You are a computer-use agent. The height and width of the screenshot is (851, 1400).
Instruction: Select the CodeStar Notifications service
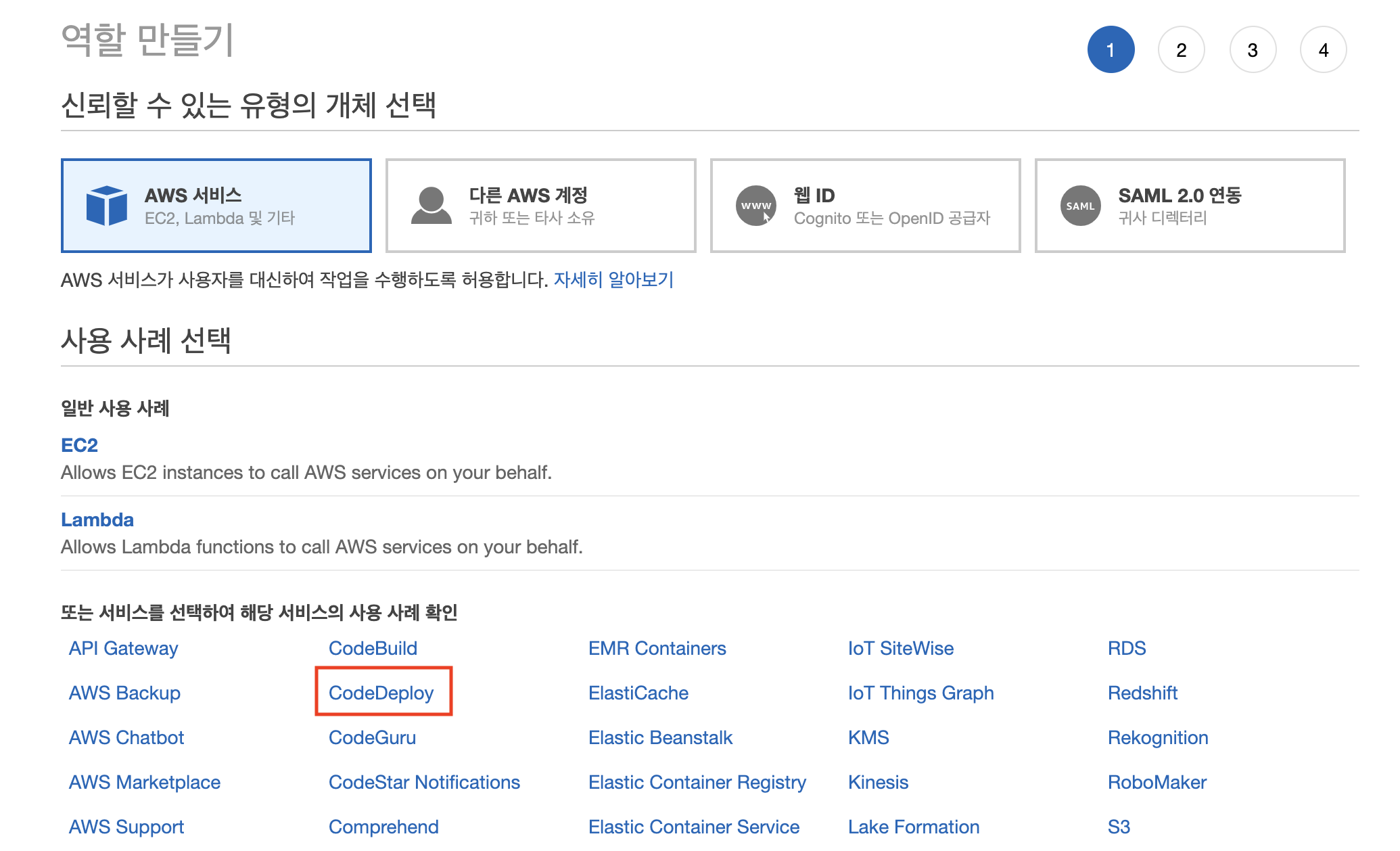point(424,782)
